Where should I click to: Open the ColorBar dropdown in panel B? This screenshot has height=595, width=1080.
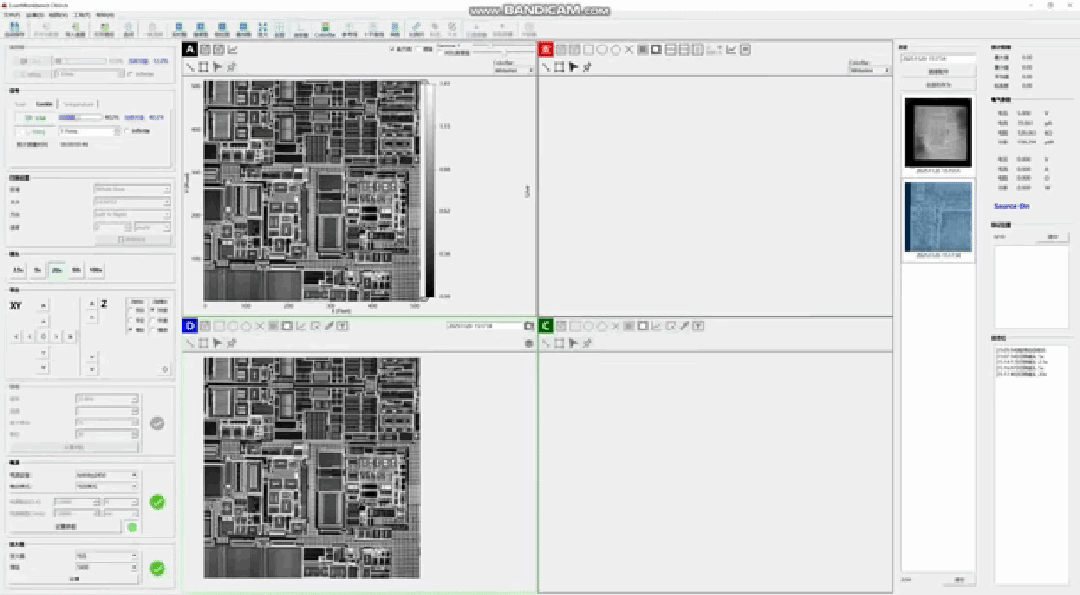pyautogui.click(x=869, y=71)
